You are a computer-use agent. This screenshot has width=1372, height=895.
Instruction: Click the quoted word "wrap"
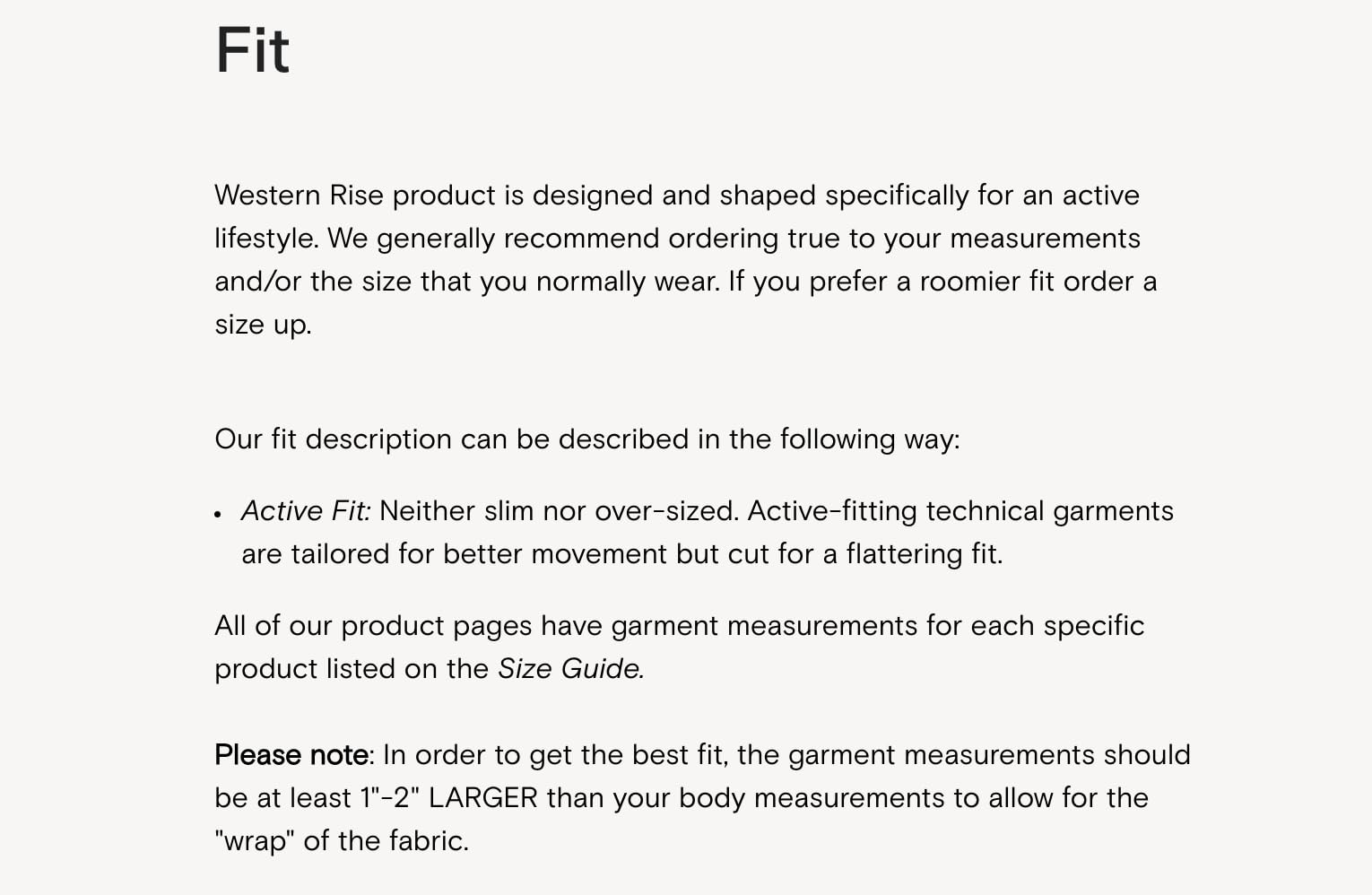click(x=255, y=841)
